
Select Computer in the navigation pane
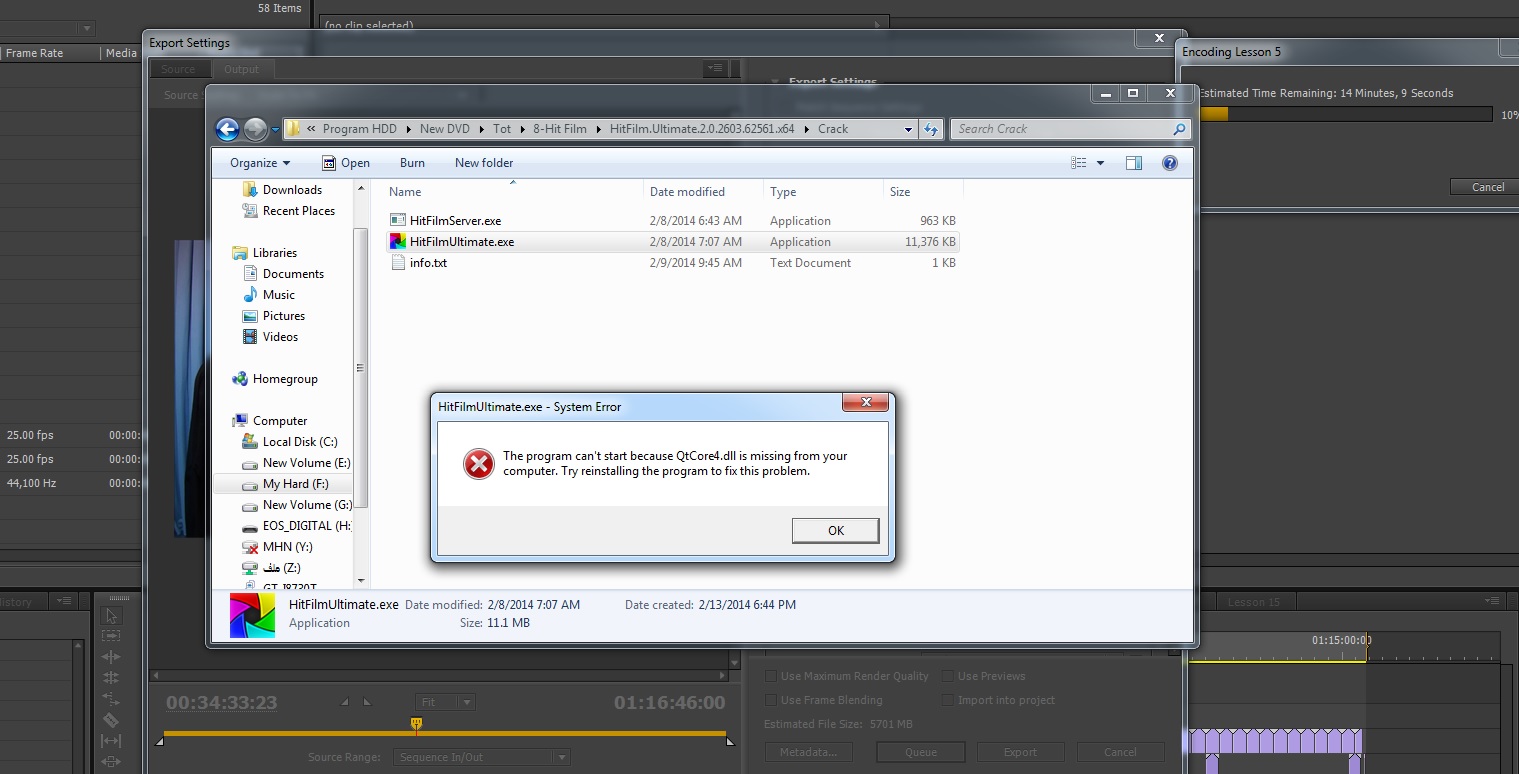click(x=279, y=421)
